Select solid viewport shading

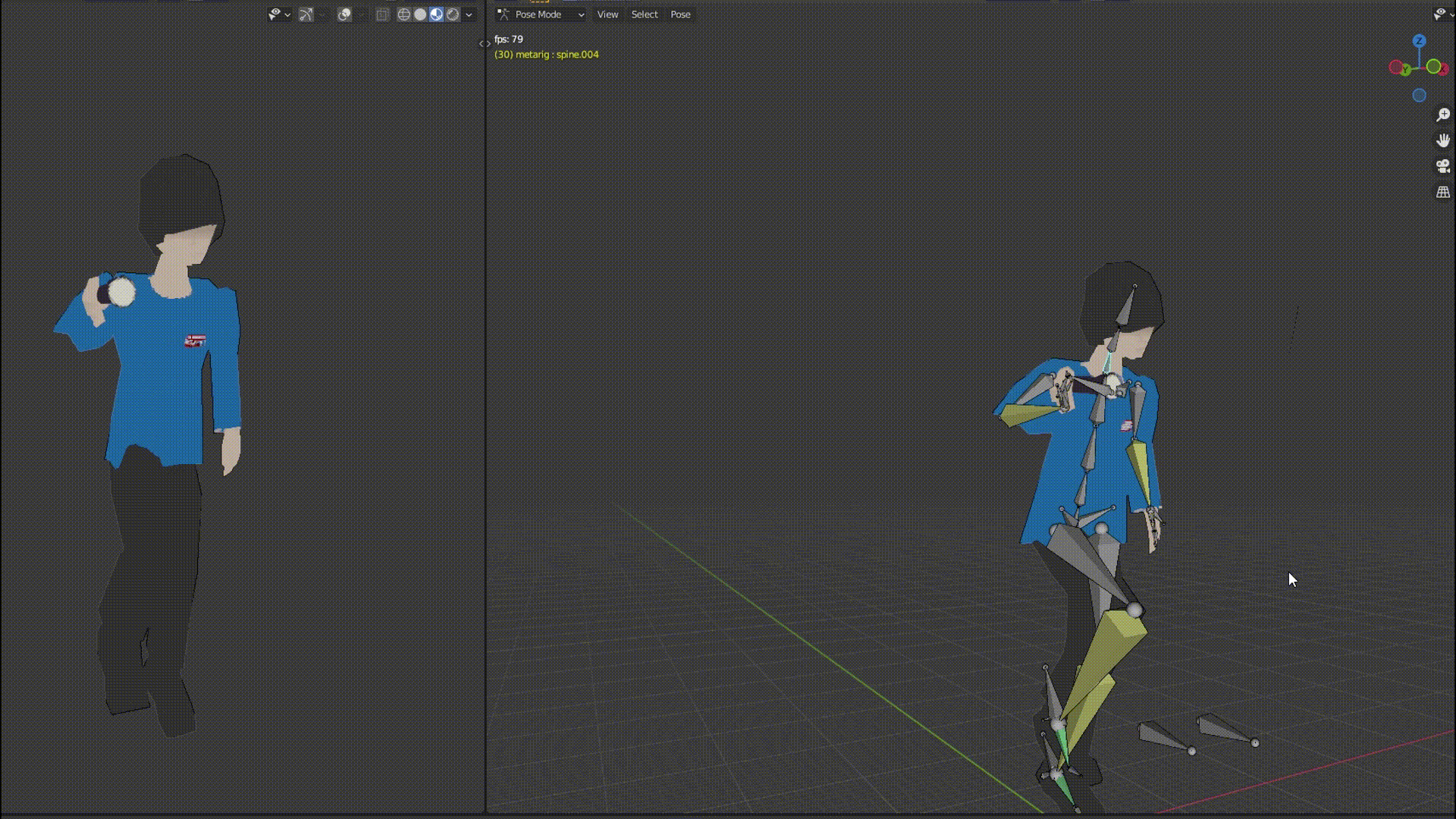(x=420, y=14)
